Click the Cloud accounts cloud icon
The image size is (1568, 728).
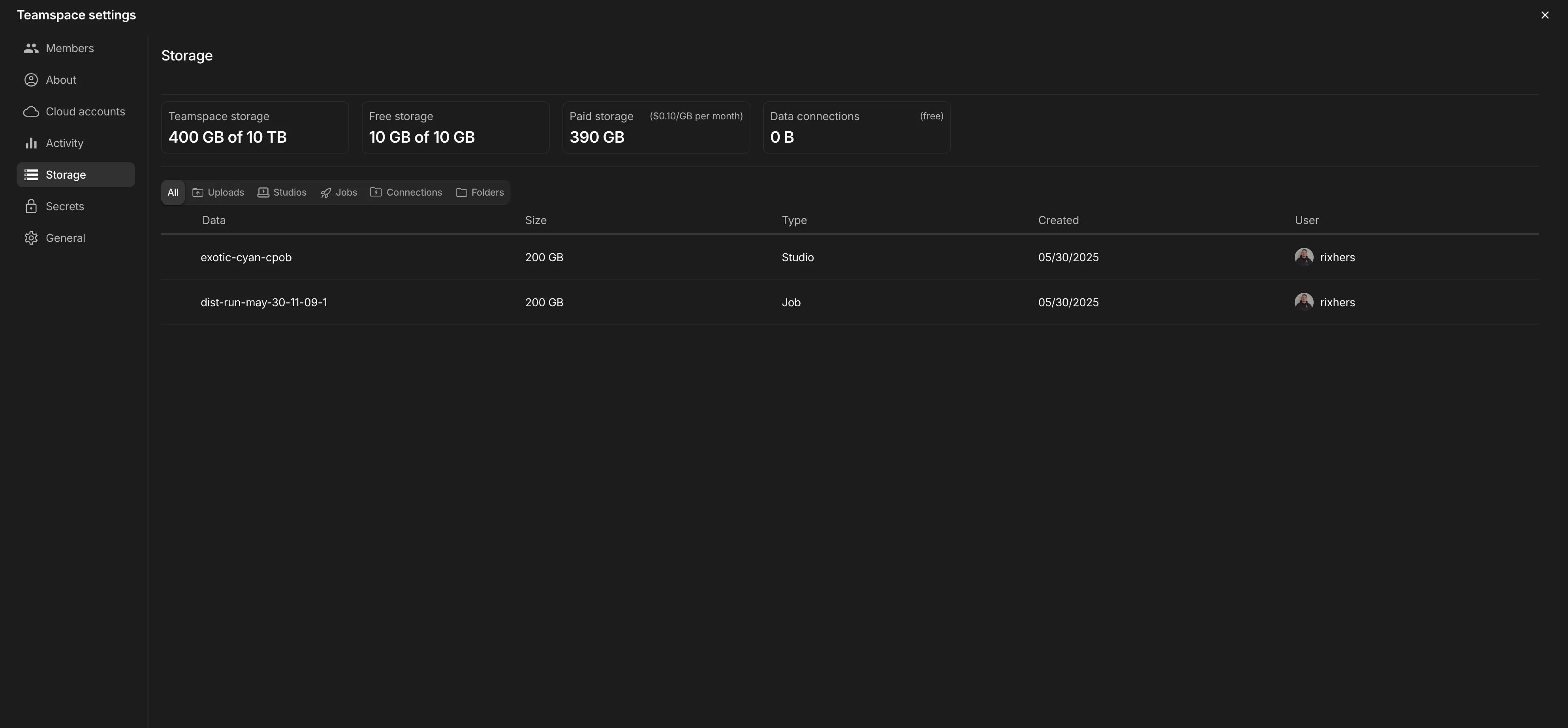pyautogui.click(x=31, y=111)
